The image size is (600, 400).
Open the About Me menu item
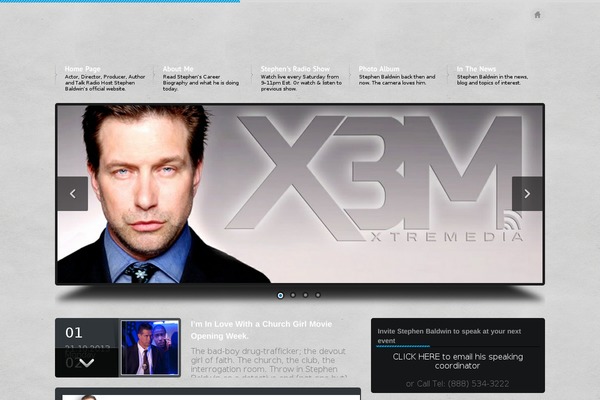pyautogui.click(x=178, y=69)
